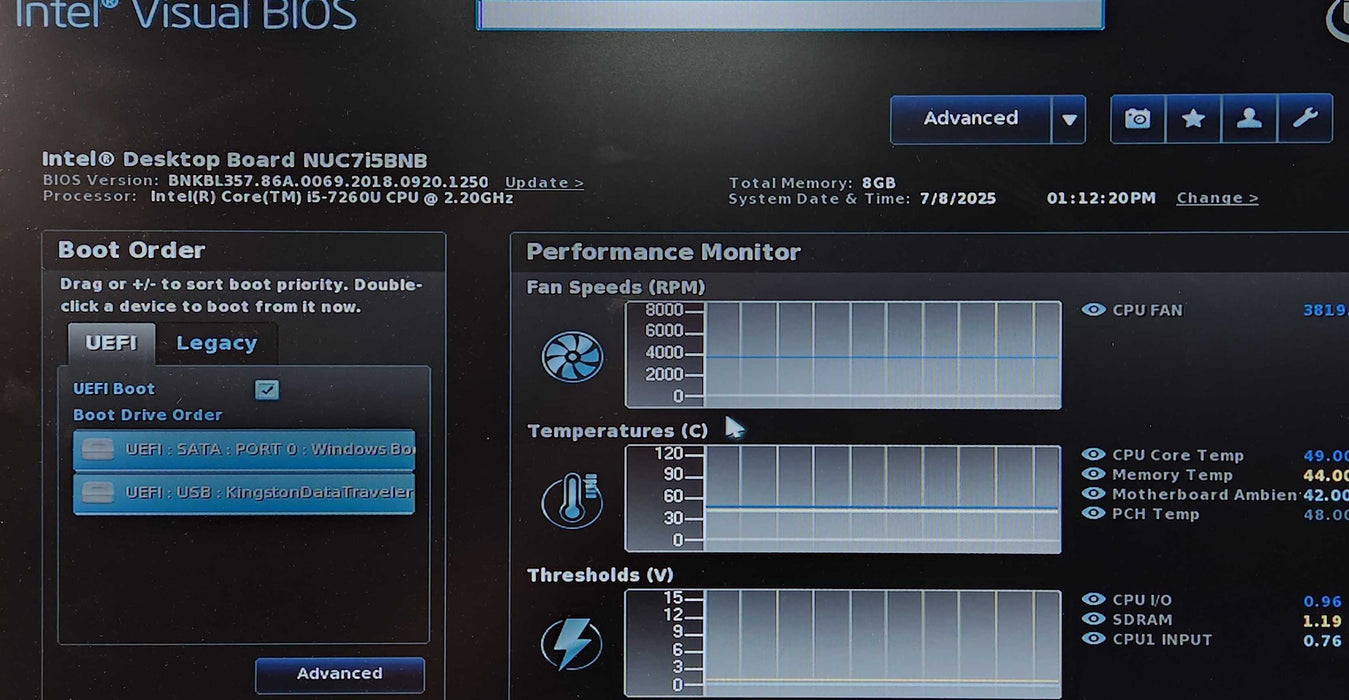
Task: Click the Total Memory 8GB value
Action: point(879,183)
